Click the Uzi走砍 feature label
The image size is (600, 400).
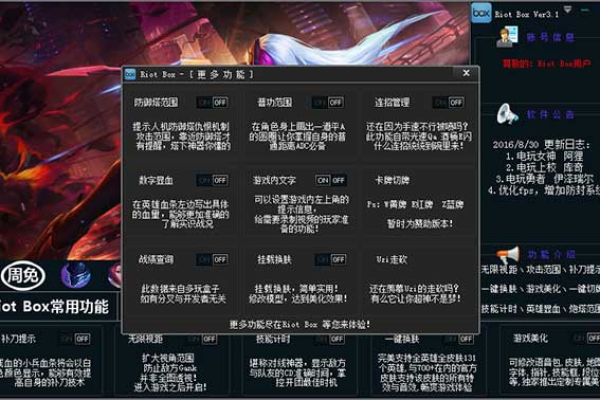coord(392,260)
